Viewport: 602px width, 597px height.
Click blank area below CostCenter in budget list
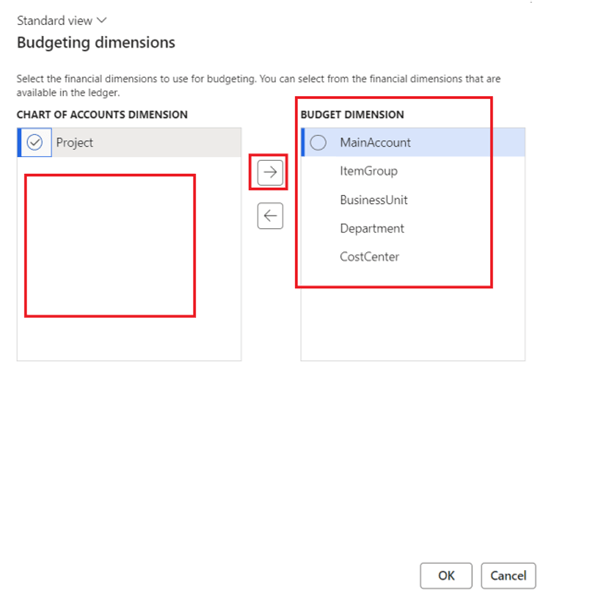pos(412,320)
